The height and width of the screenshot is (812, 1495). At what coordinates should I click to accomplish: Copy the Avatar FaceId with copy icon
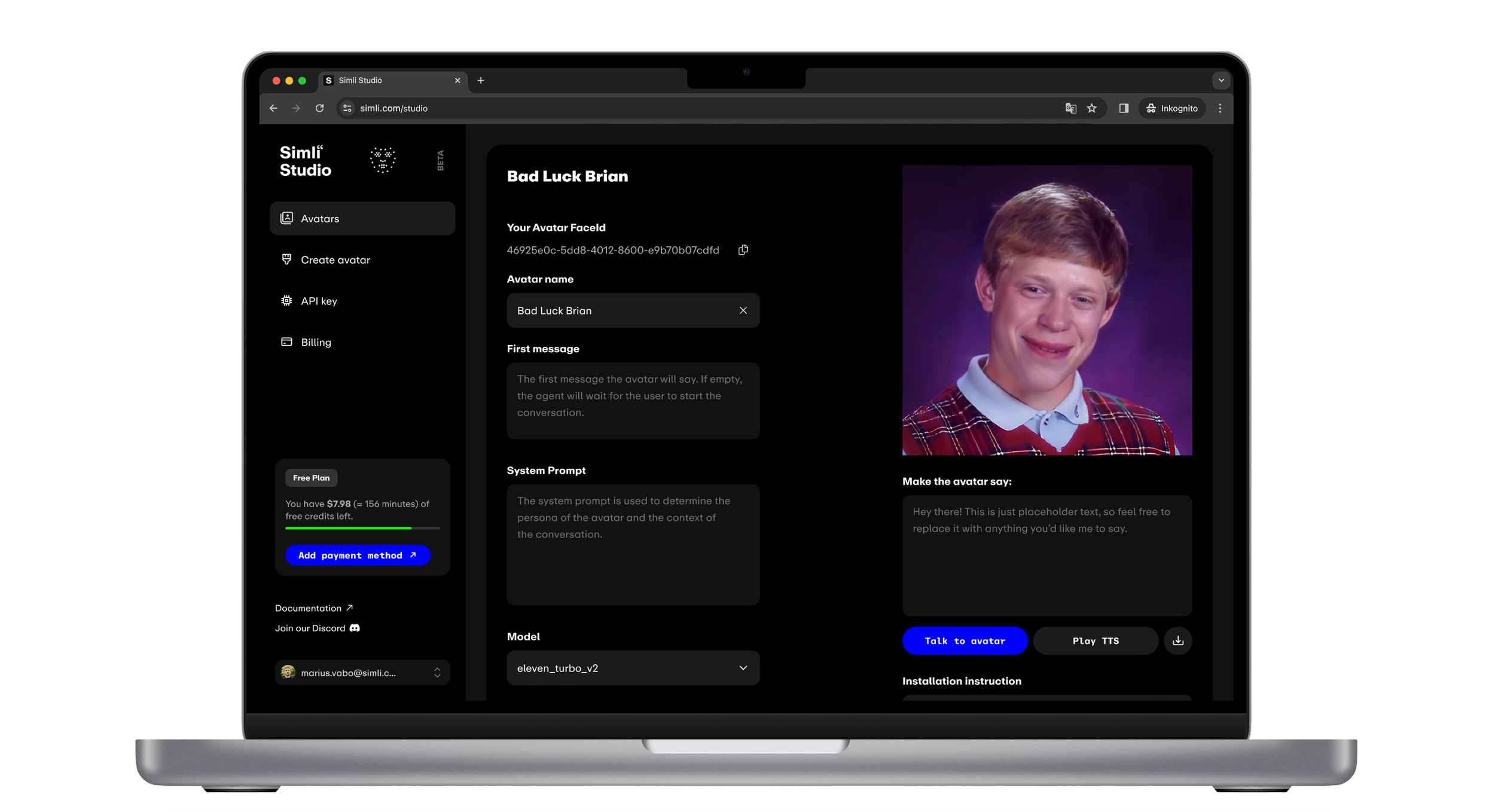743,250
